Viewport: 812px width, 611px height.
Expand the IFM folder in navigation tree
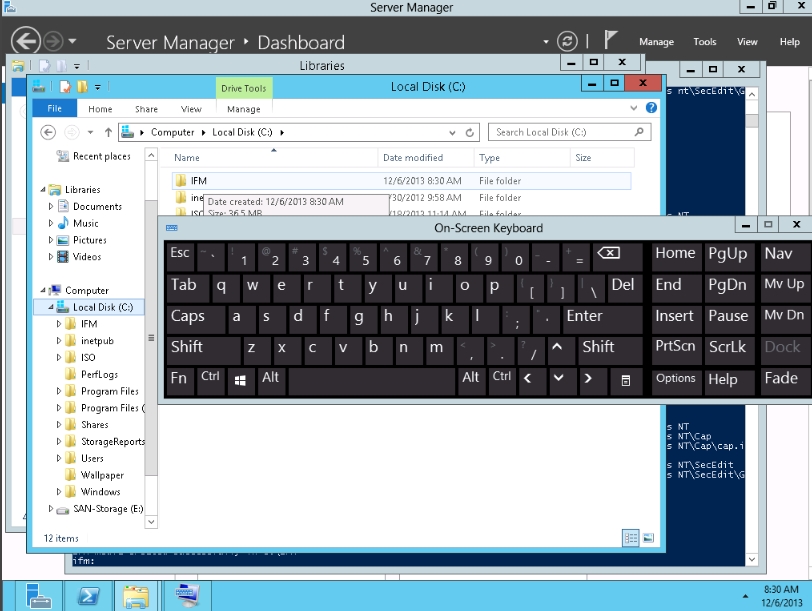click(59, 324)
